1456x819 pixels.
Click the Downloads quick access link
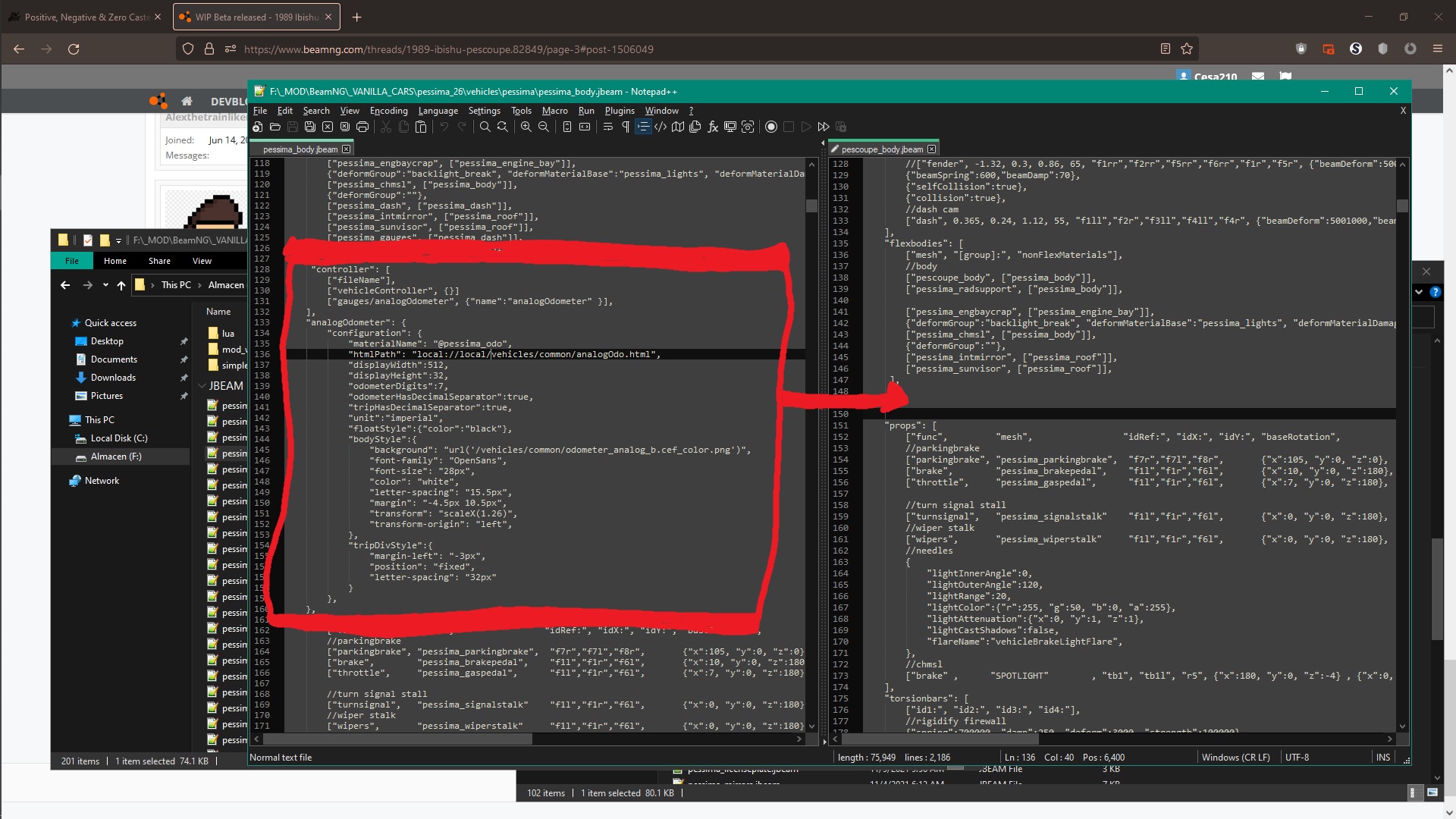tap(113, 378)
